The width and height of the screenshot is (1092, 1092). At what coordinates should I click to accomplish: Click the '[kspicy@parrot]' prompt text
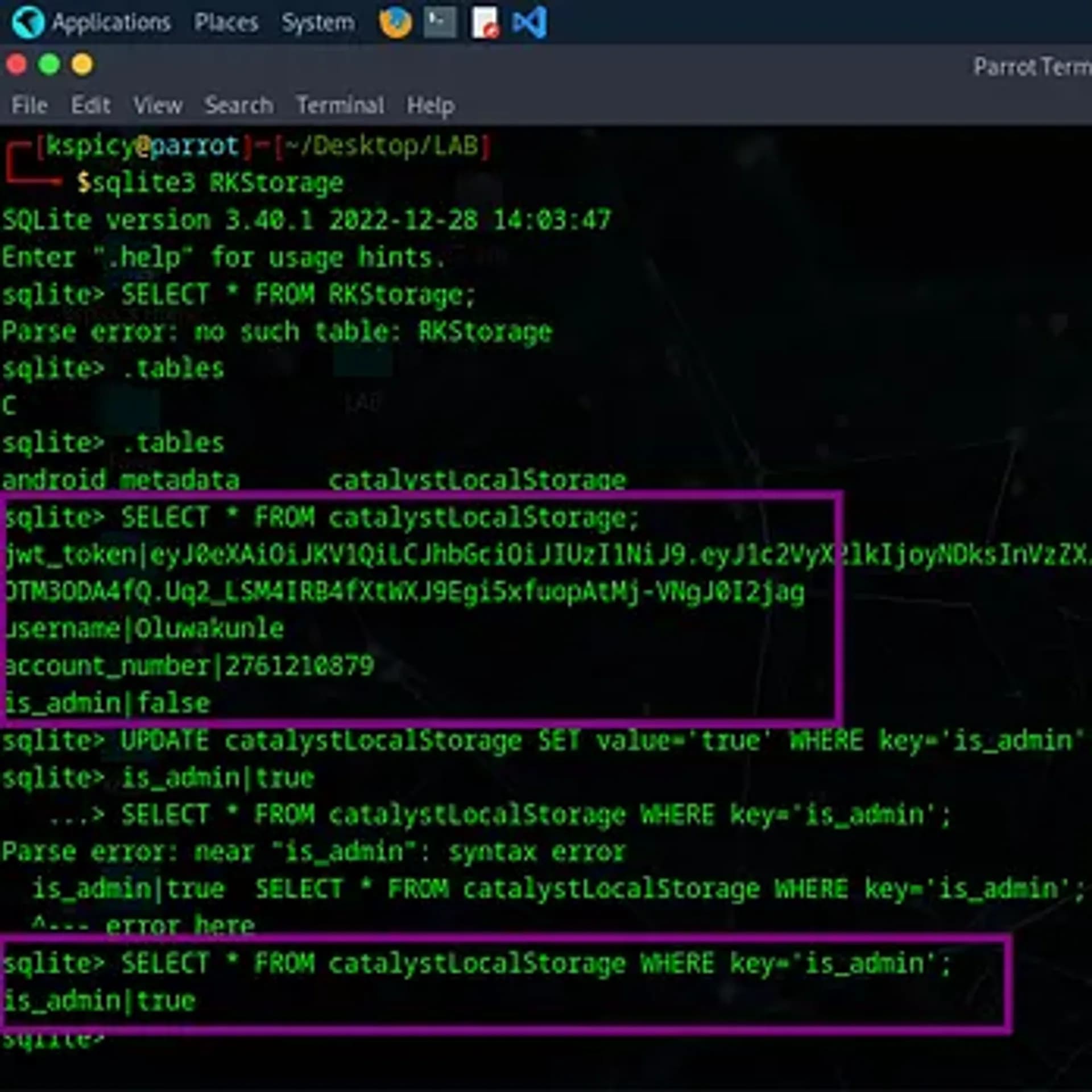143,146
